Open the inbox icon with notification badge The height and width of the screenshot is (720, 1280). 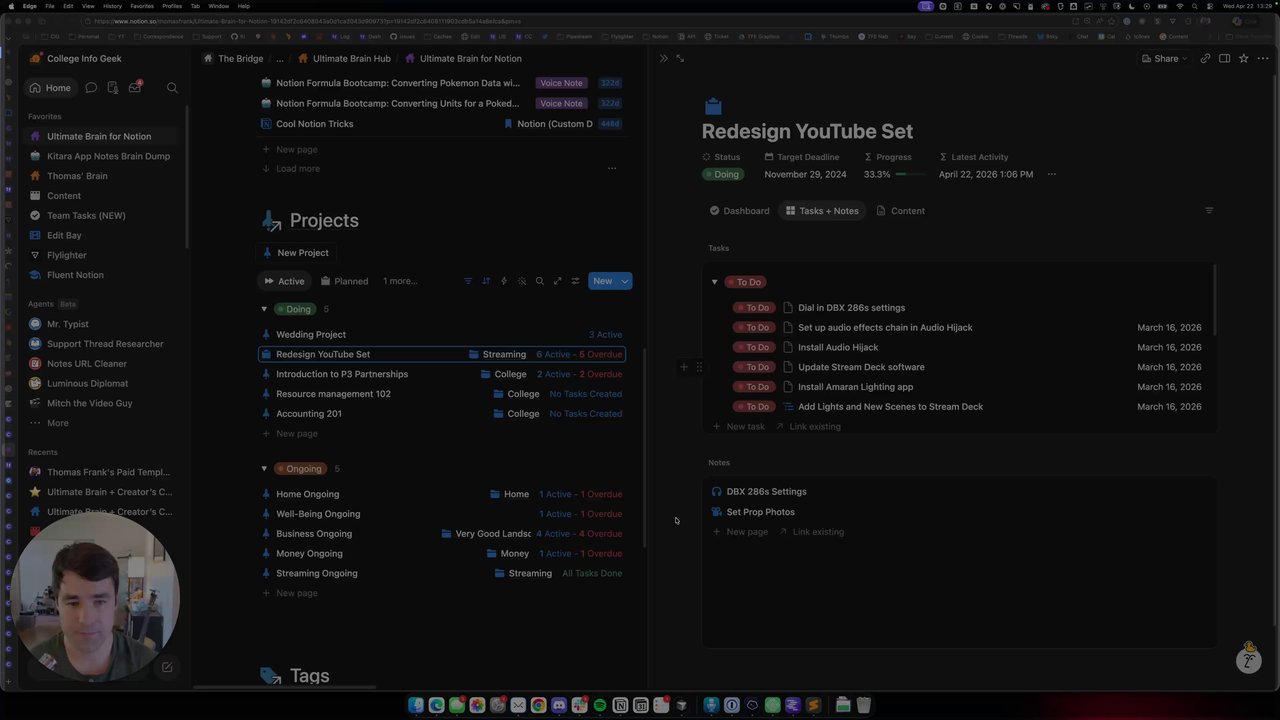135,88
